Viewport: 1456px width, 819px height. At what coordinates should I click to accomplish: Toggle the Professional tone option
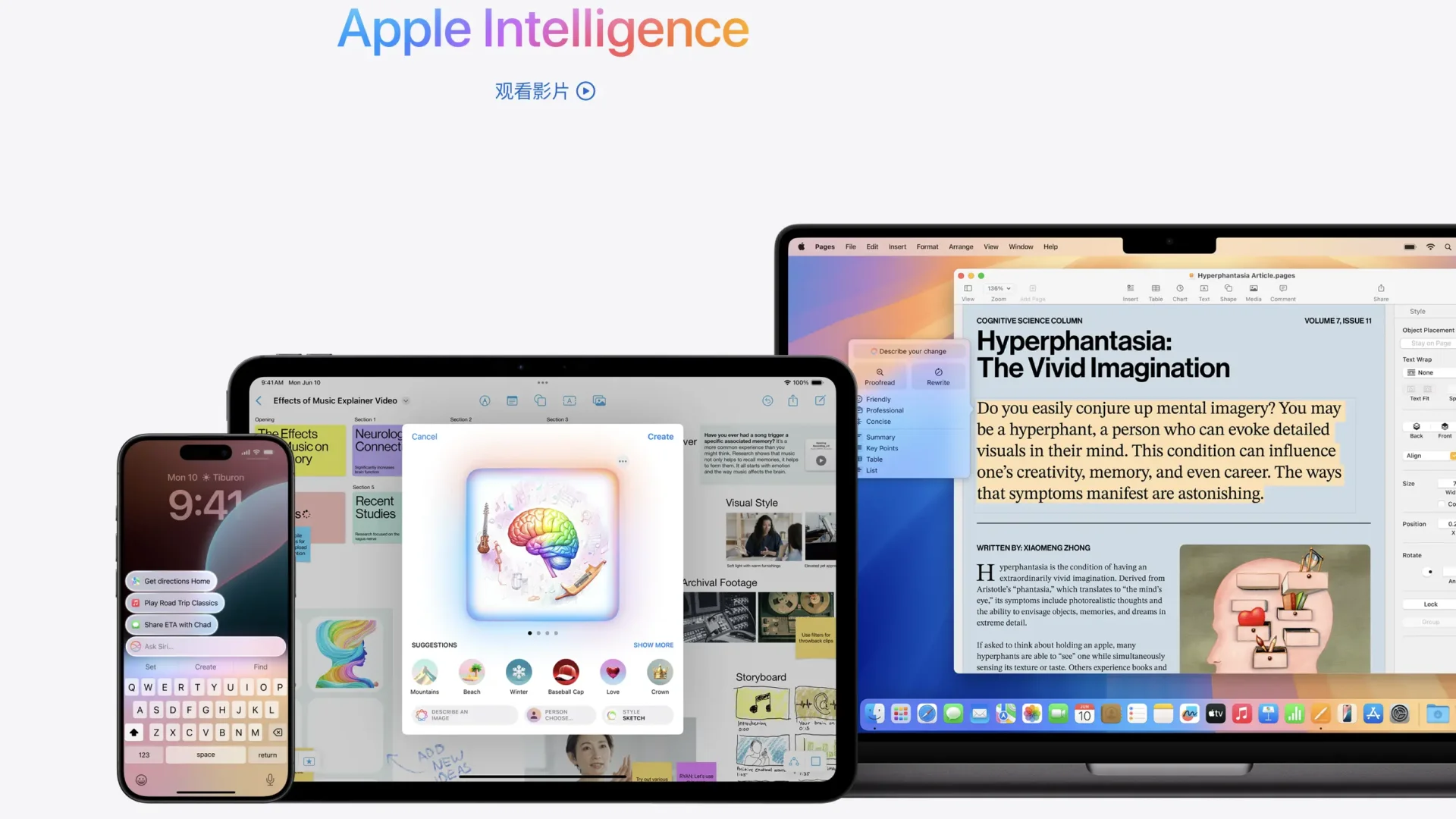click(884, 410)
